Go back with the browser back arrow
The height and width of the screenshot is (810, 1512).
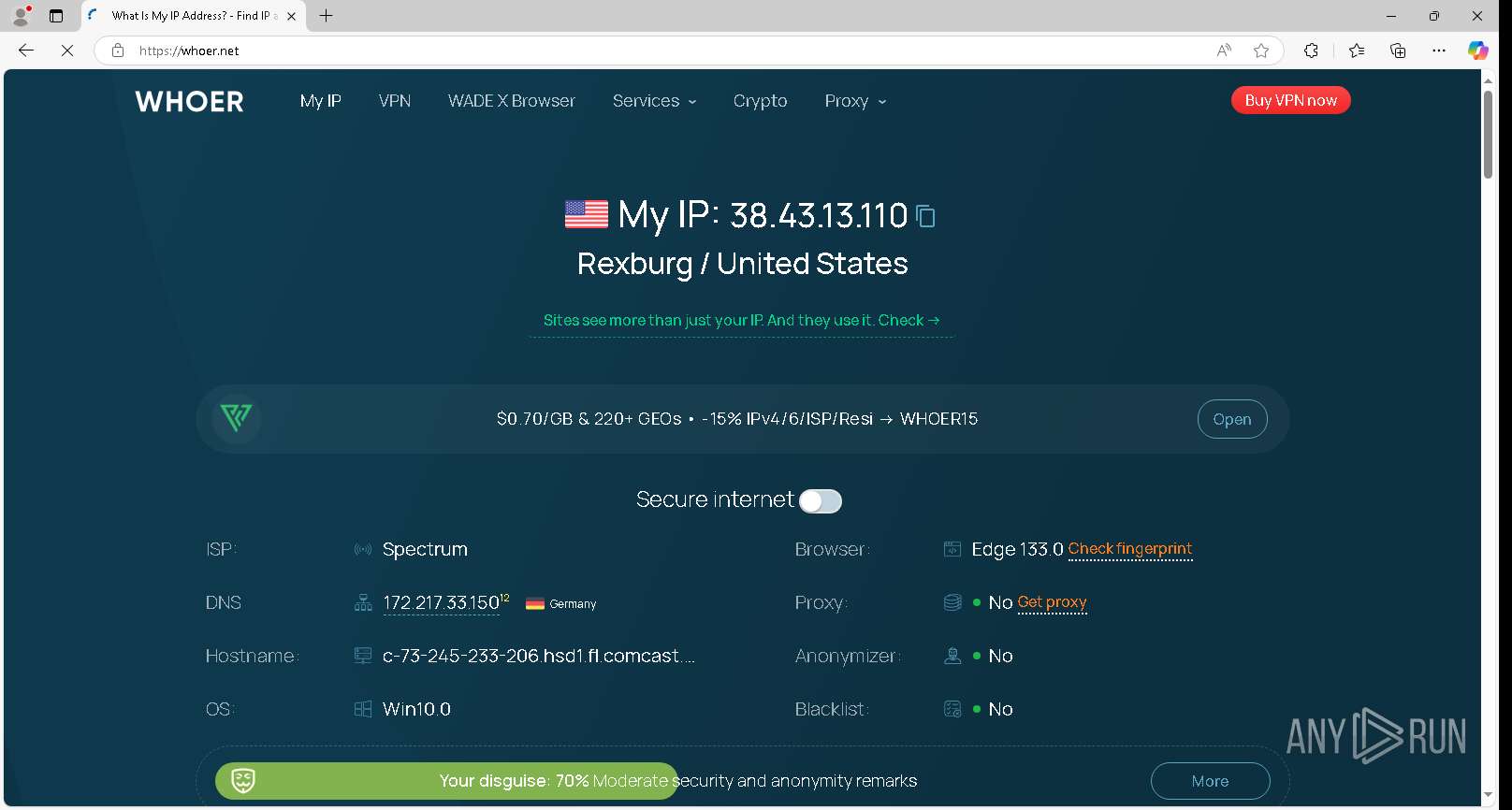click(x=26, y=51)
